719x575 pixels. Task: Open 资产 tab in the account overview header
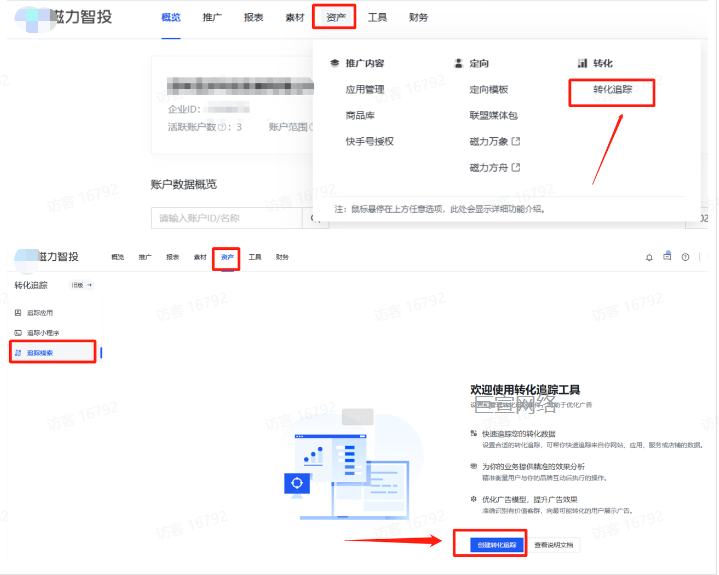point(336,17)
